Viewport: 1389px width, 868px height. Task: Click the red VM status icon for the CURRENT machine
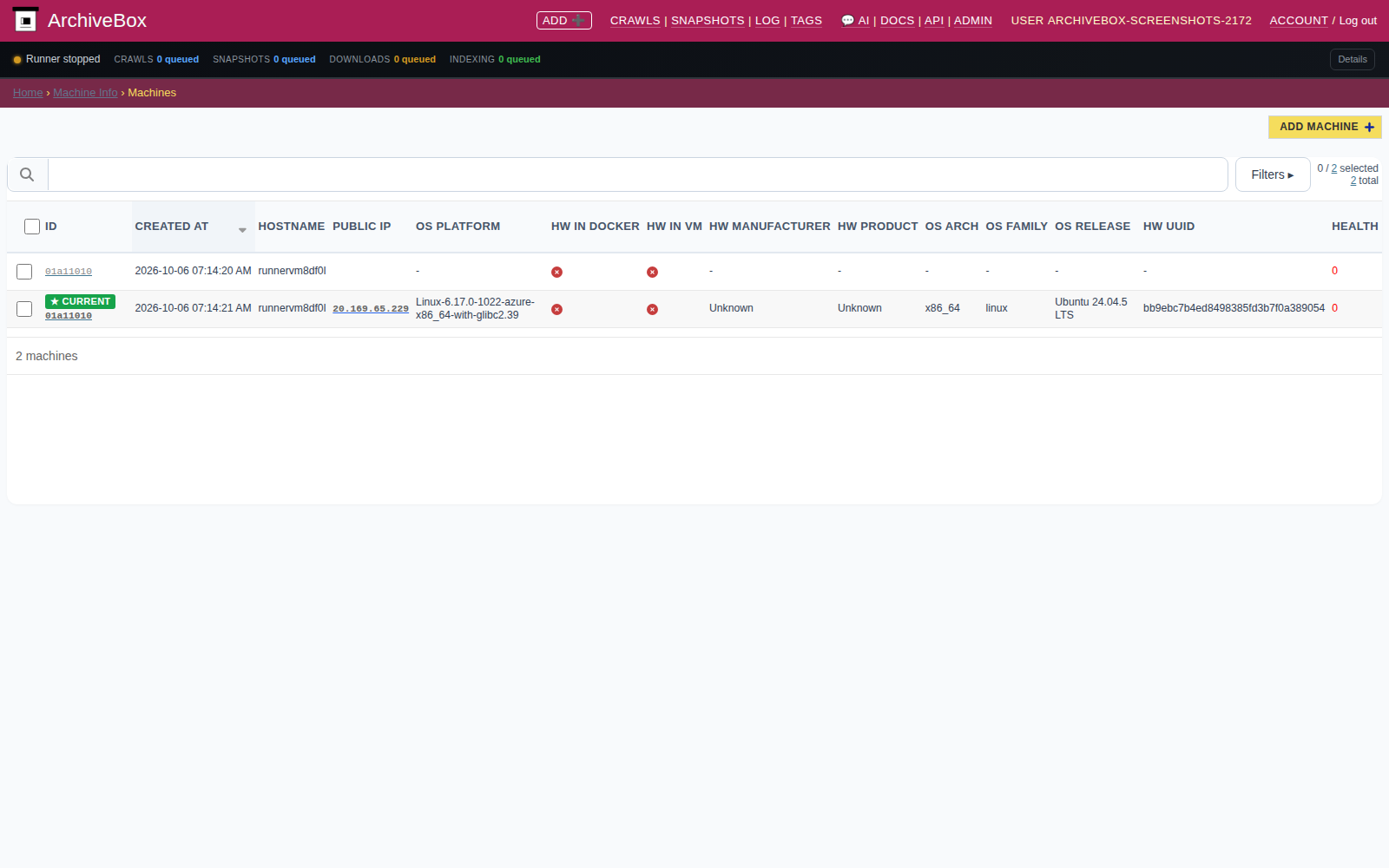652,309
